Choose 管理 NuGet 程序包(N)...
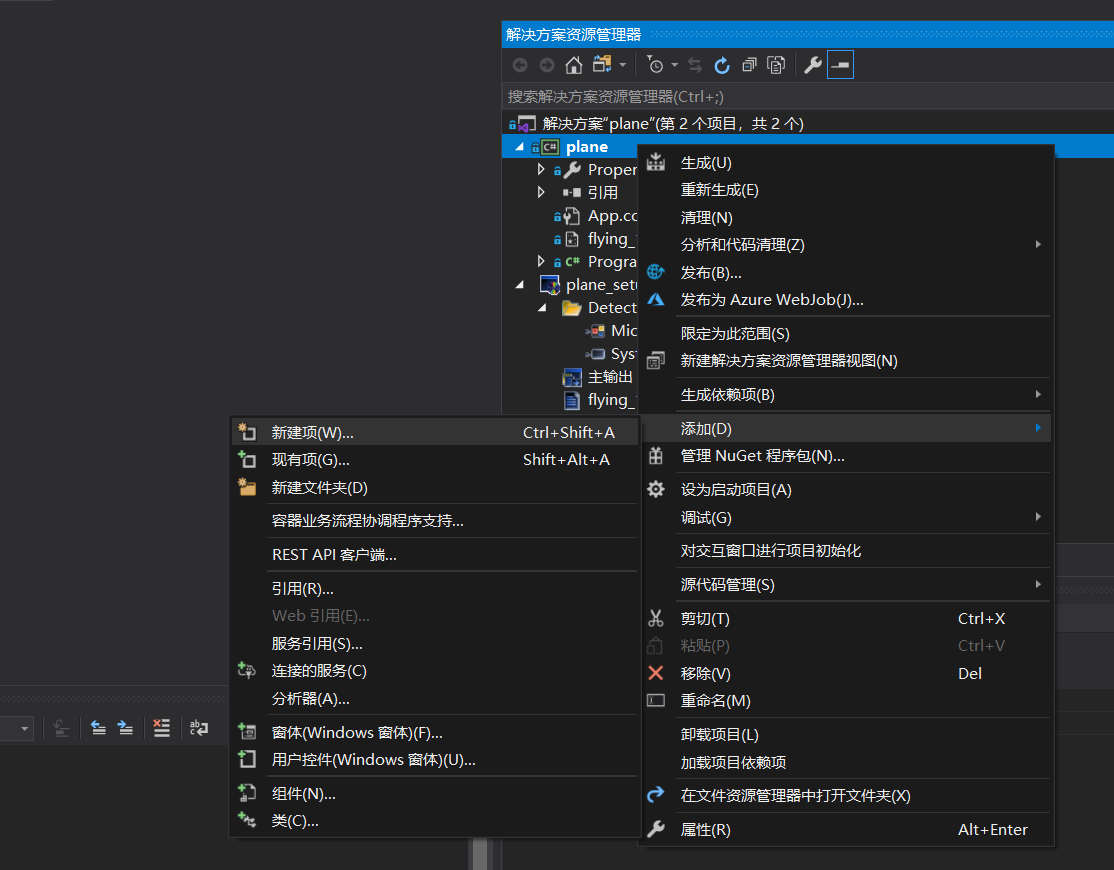1114x870 pixels. [846, 456]
